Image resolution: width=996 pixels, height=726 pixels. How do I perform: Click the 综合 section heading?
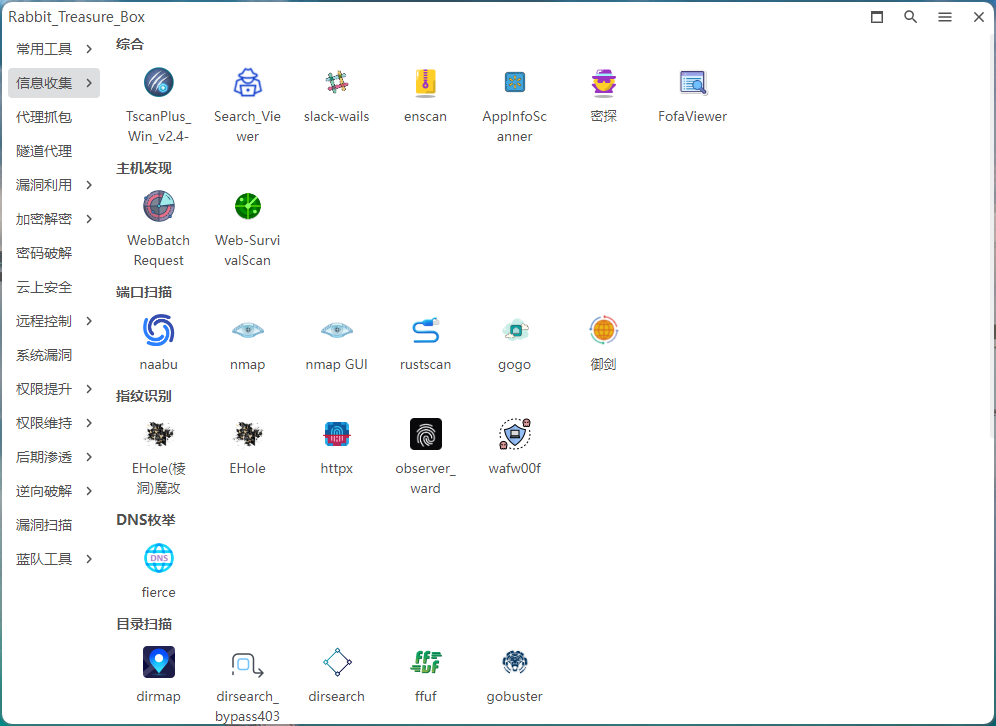(x=130, y=44)
